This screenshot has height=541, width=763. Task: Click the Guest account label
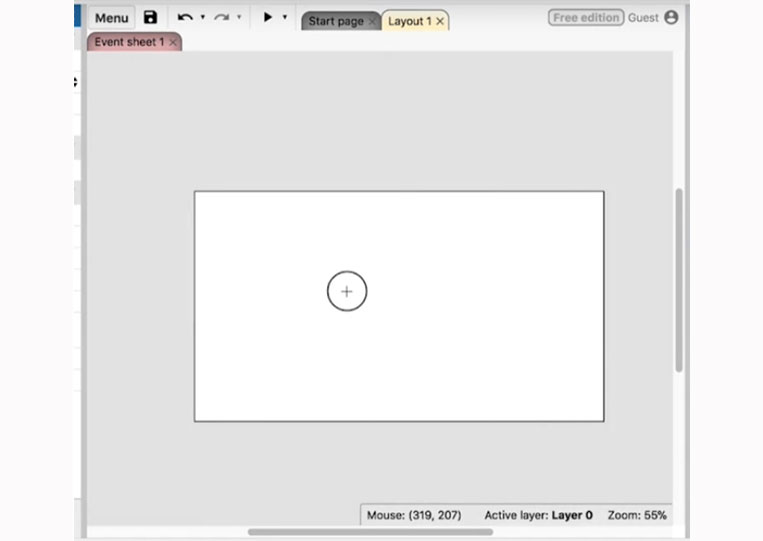[x=643, y=18]
